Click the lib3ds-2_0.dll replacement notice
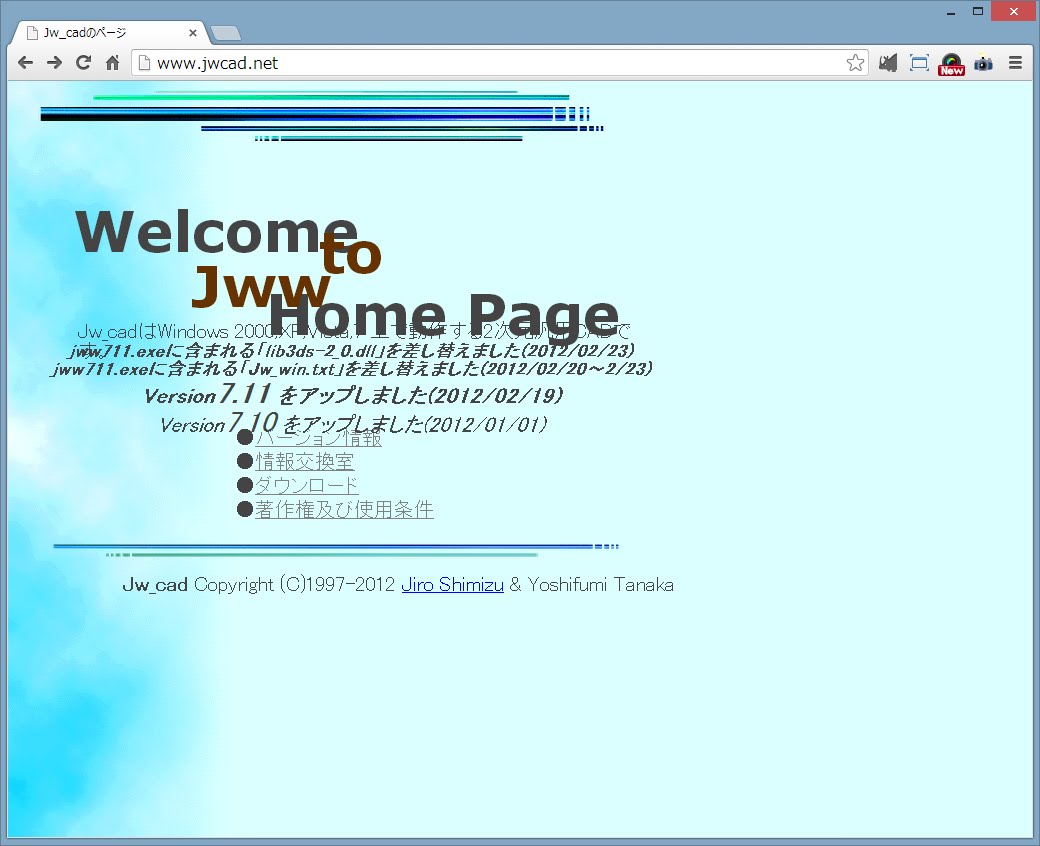Image resolution: width=1040 pixels, height=846 pixels. (352, 350)
